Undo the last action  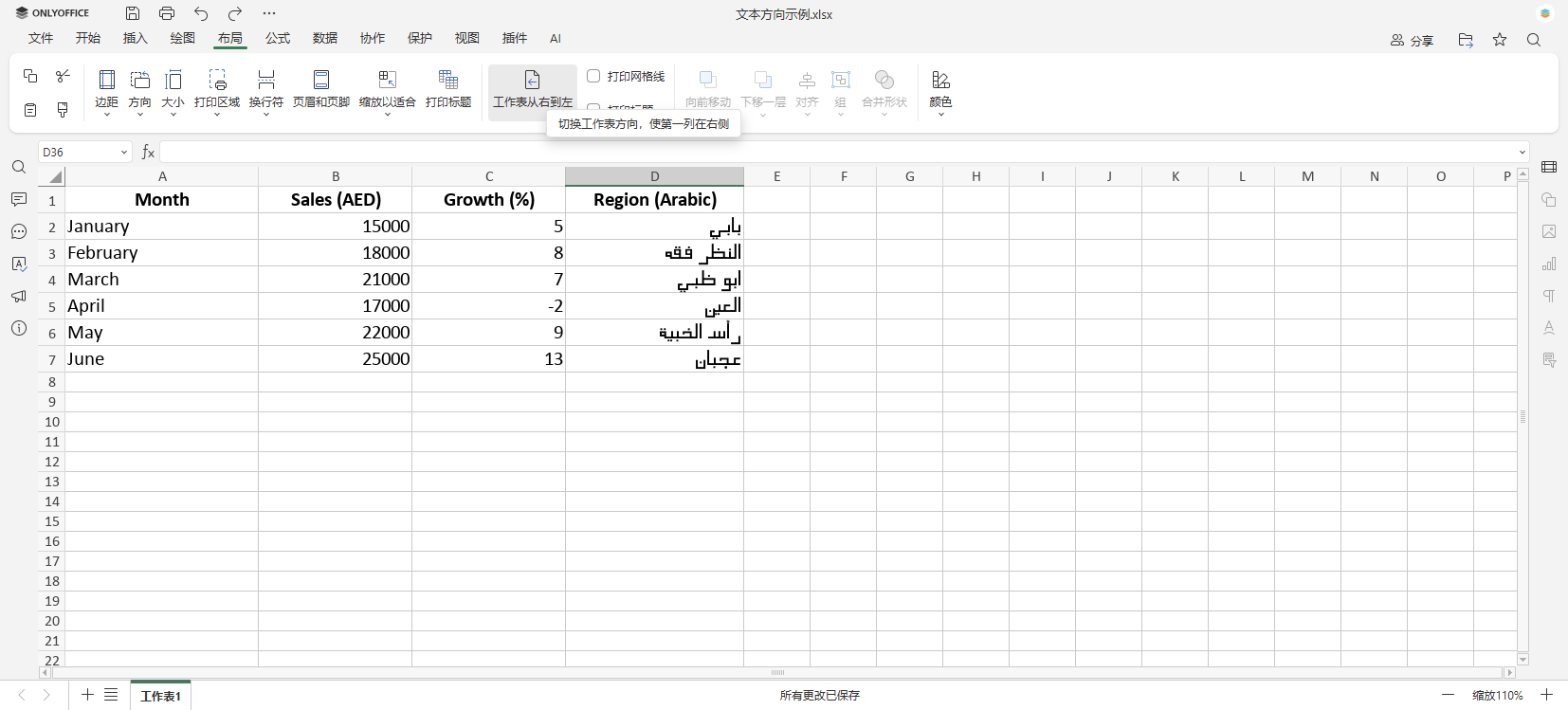[201, 13]
